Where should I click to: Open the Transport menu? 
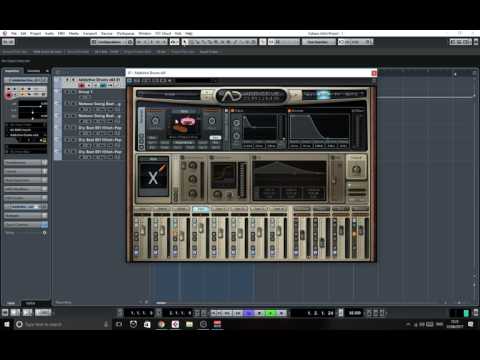pyautogui.click(x=90, y=34)
